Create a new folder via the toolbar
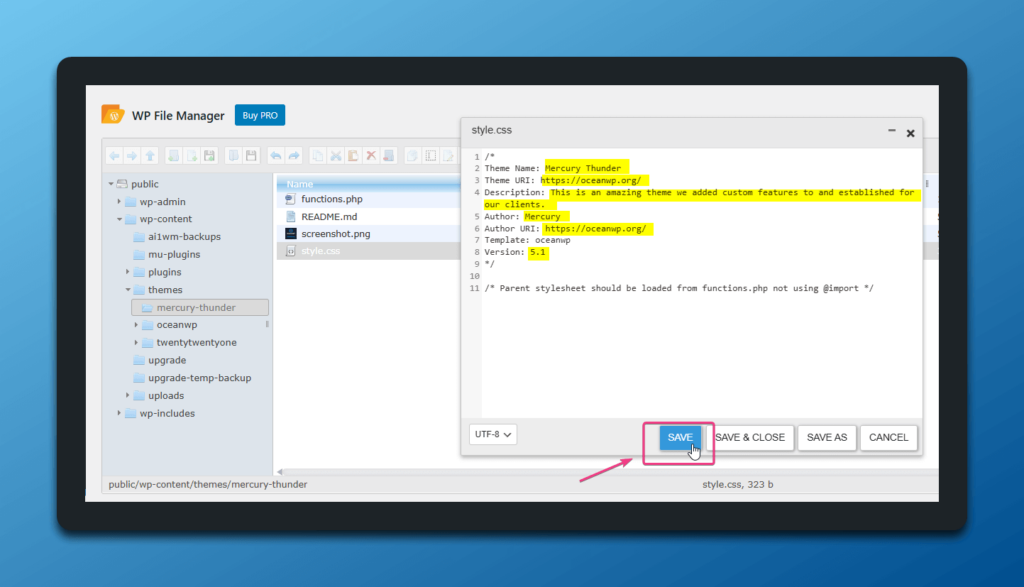The width and height of the screenshot is (1024, 587). [174, 155]
